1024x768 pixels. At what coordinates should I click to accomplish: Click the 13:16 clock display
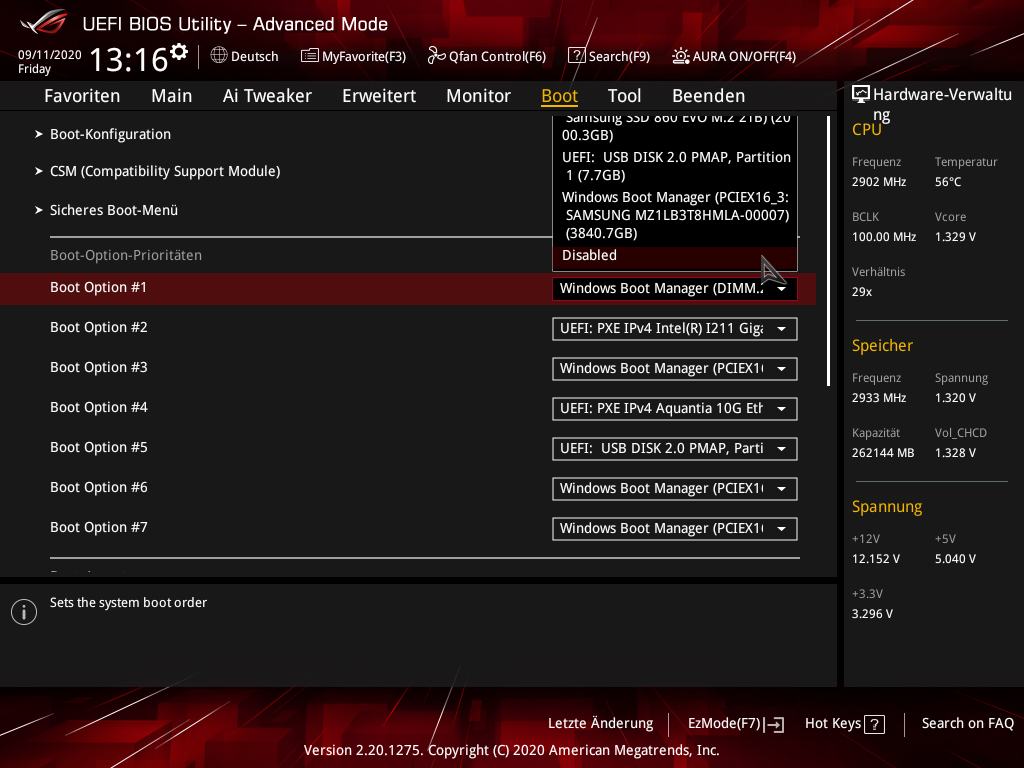(x=129, y=59)
